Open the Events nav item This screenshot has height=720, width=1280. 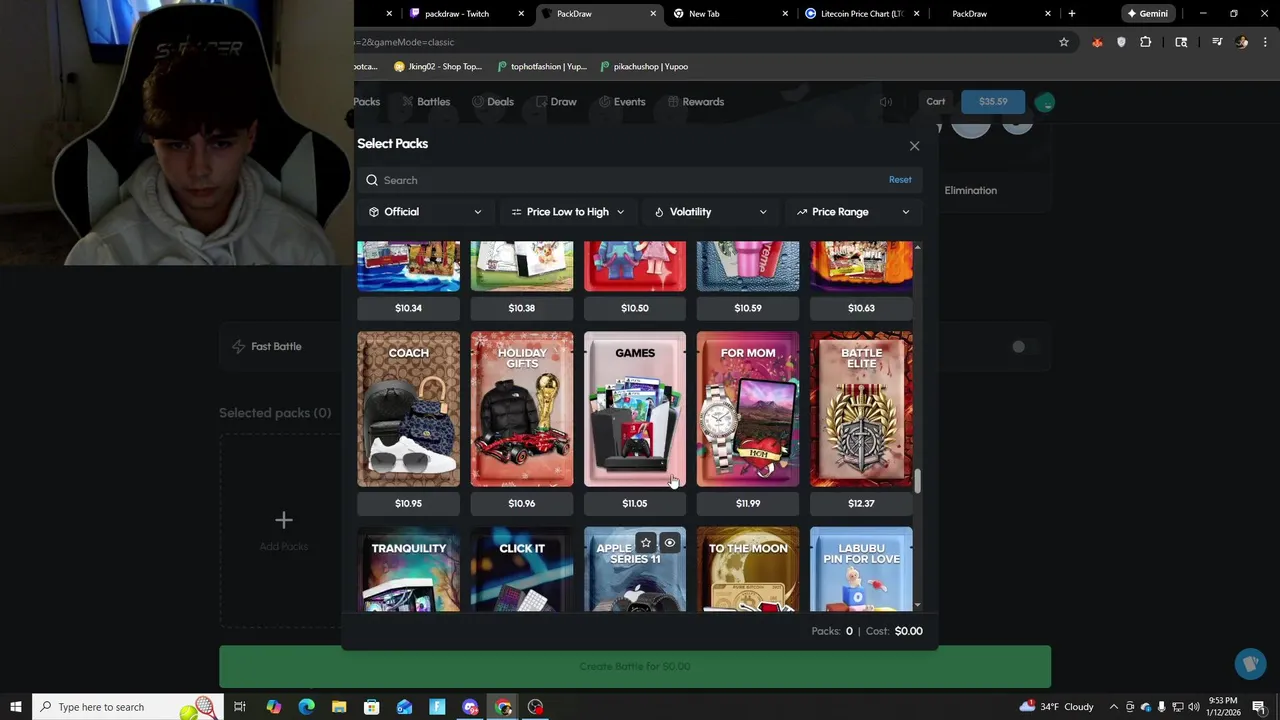pyautogui.click(x=621, y=102)
